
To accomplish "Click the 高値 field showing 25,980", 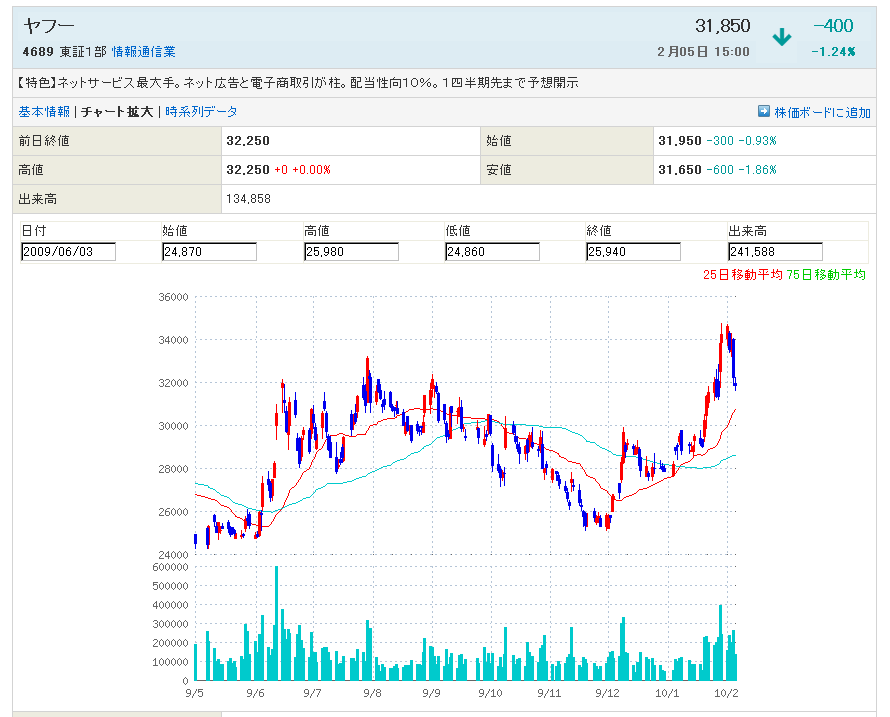I will coord(351,252).
